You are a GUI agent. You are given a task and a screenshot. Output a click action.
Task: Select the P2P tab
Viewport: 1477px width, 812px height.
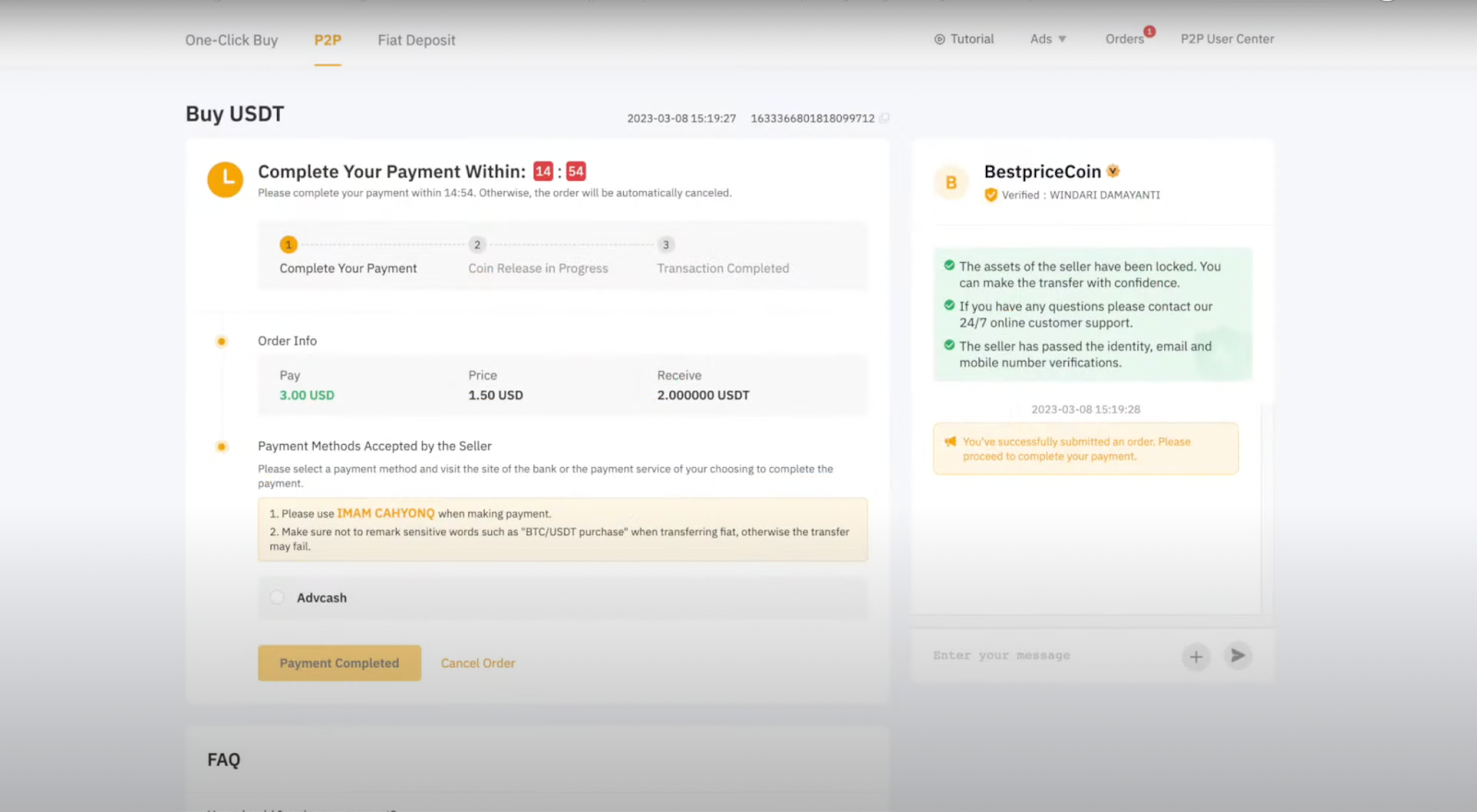click(x=328, y=40)
